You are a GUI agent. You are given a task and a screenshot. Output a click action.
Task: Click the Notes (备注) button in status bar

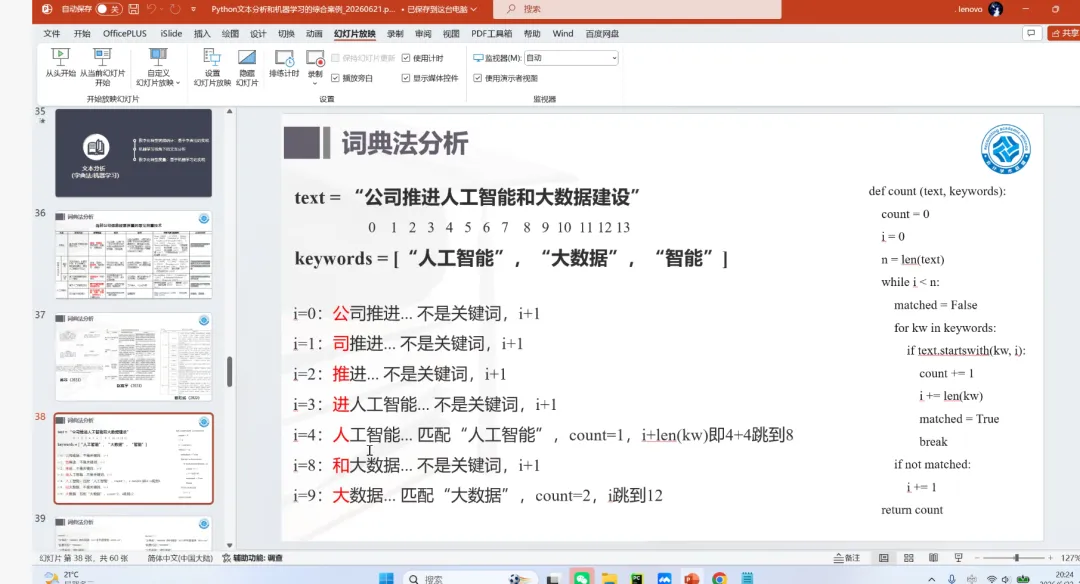click(x=847, y=558)
